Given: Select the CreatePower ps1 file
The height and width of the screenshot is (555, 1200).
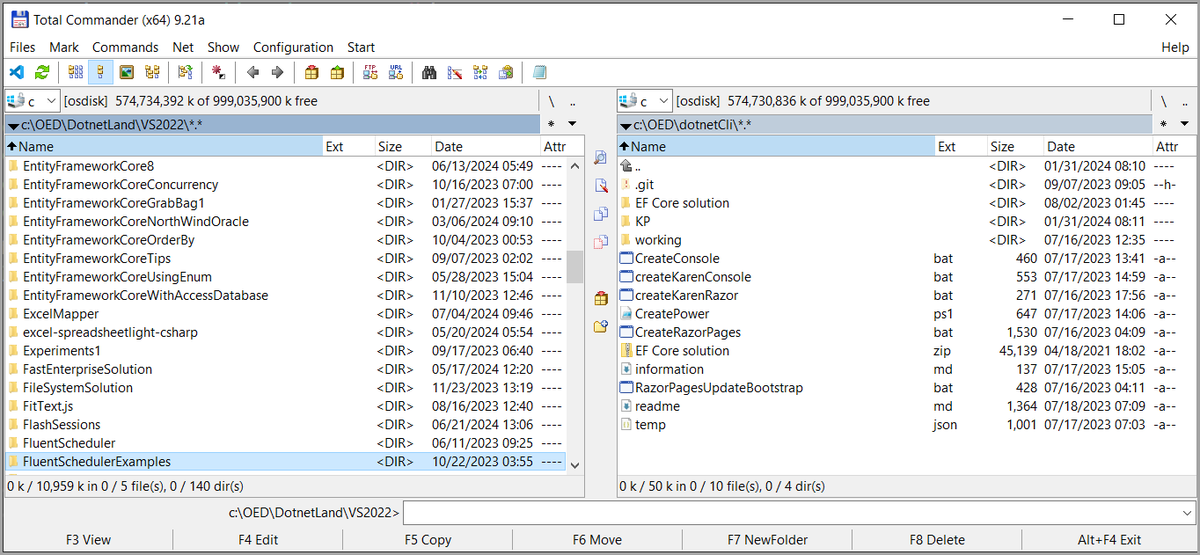Looking at the screenshot, I should pos(905,314).
